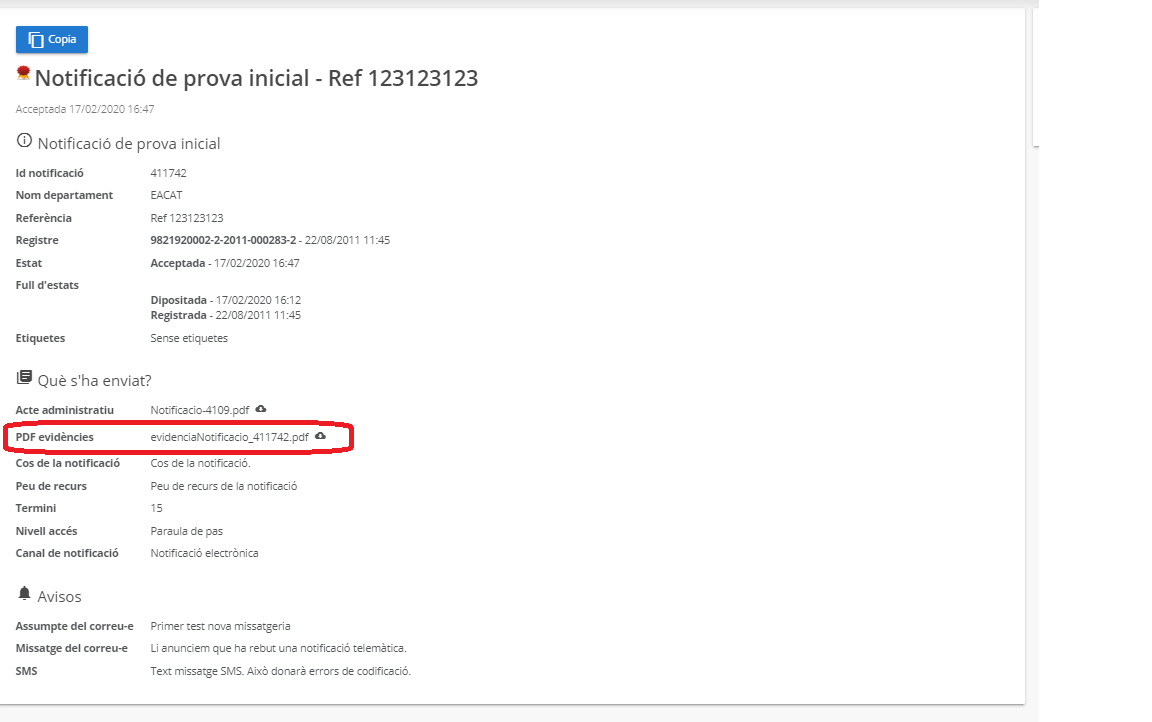Screen dimensions: 1152x722
Task: Click the Estat value Acceptada
Action: (178, 263)
